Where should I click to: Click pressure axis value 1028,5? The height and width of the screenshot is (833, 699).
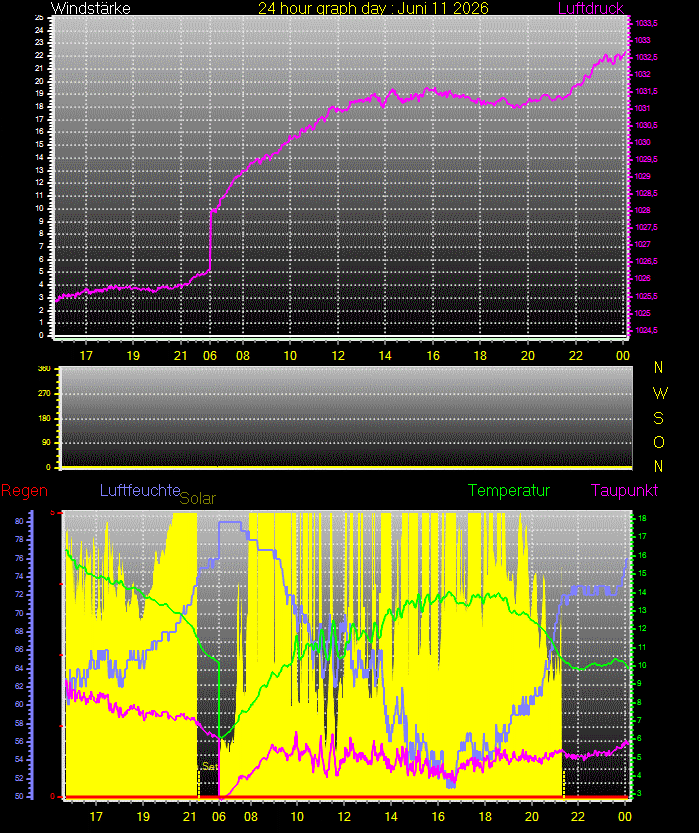[x=646, y=193]
